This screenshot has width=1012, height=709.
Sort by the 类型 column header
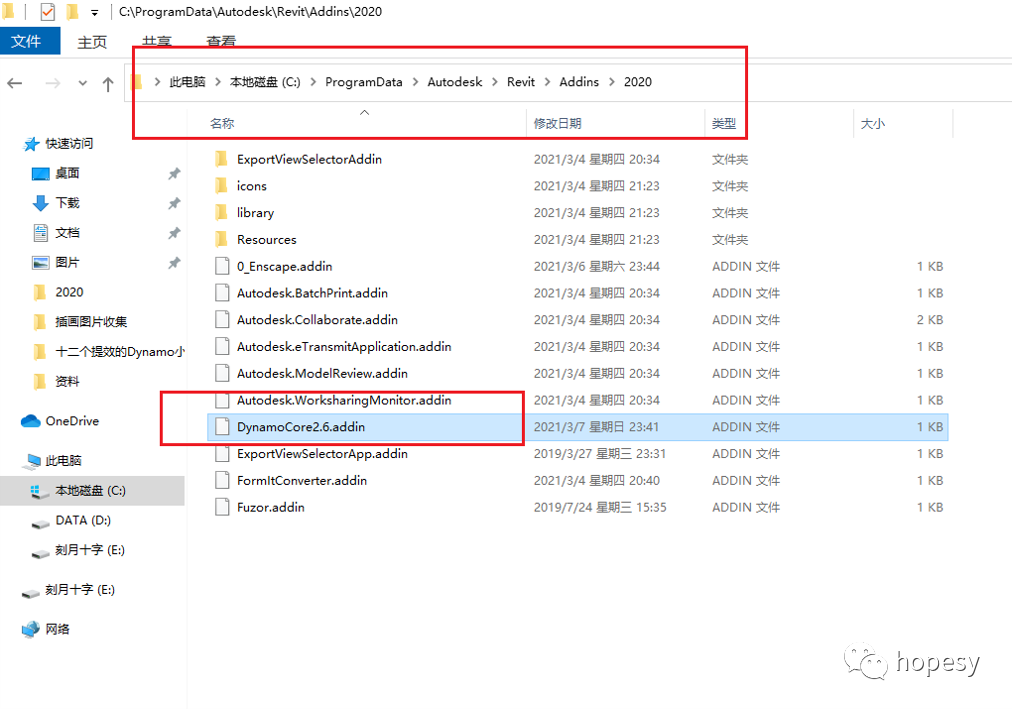point(724,123)
